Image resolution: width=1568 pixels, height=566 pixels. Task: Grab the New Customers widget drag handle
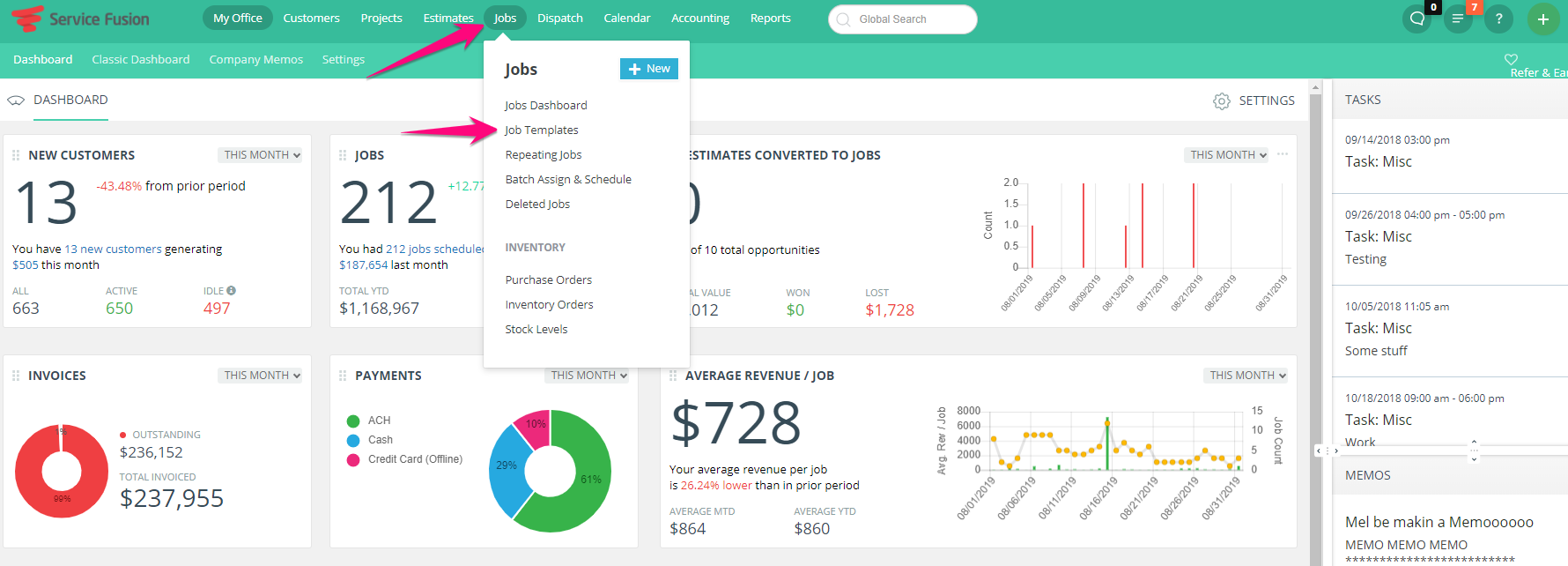pos(16,155)
